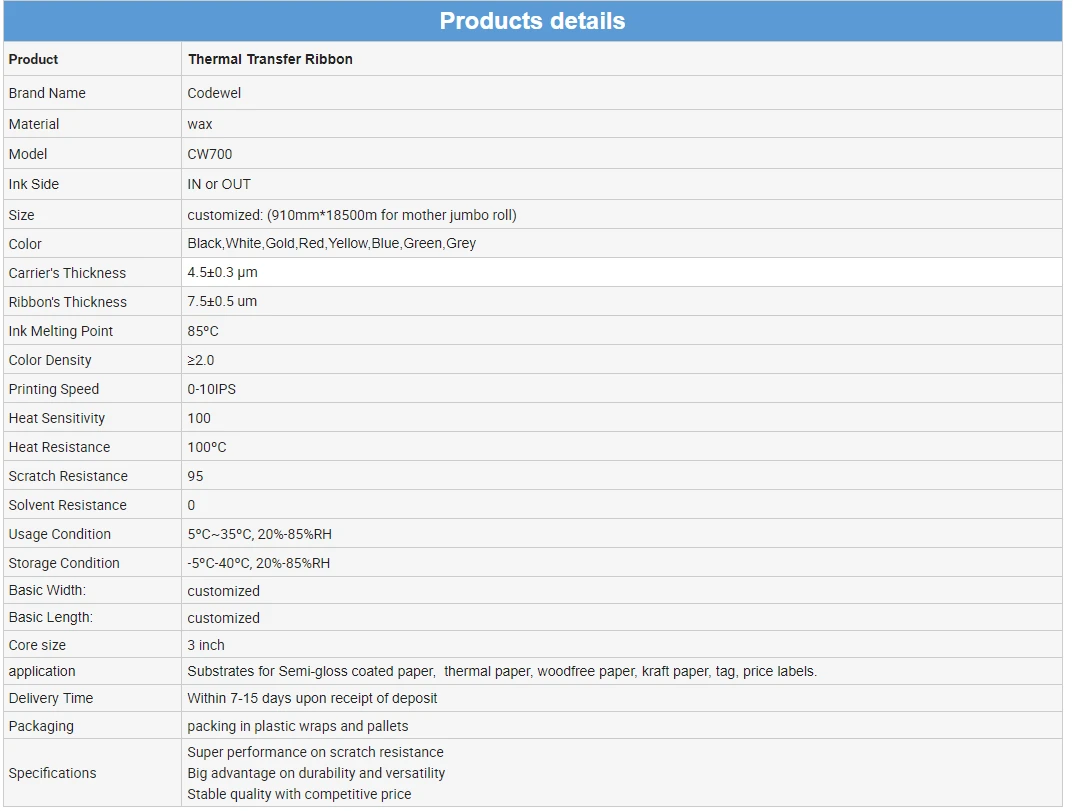Screen dimensions: 1079x811
Task: Select the 0-10IPS printing speed value
Action: [x=211, y=389]
